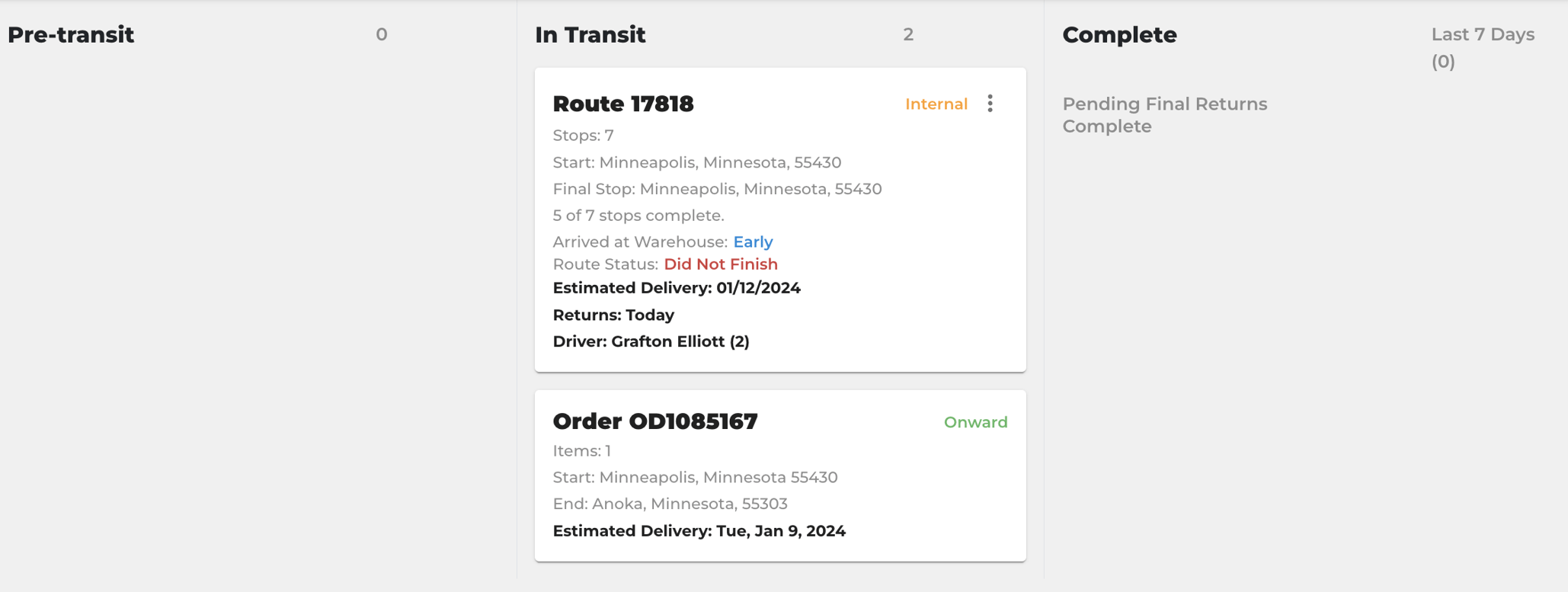The height and width of the screenshot is (592, 1568).
Task: Open the Order OD1085167 card
Action: coord(655,421)
